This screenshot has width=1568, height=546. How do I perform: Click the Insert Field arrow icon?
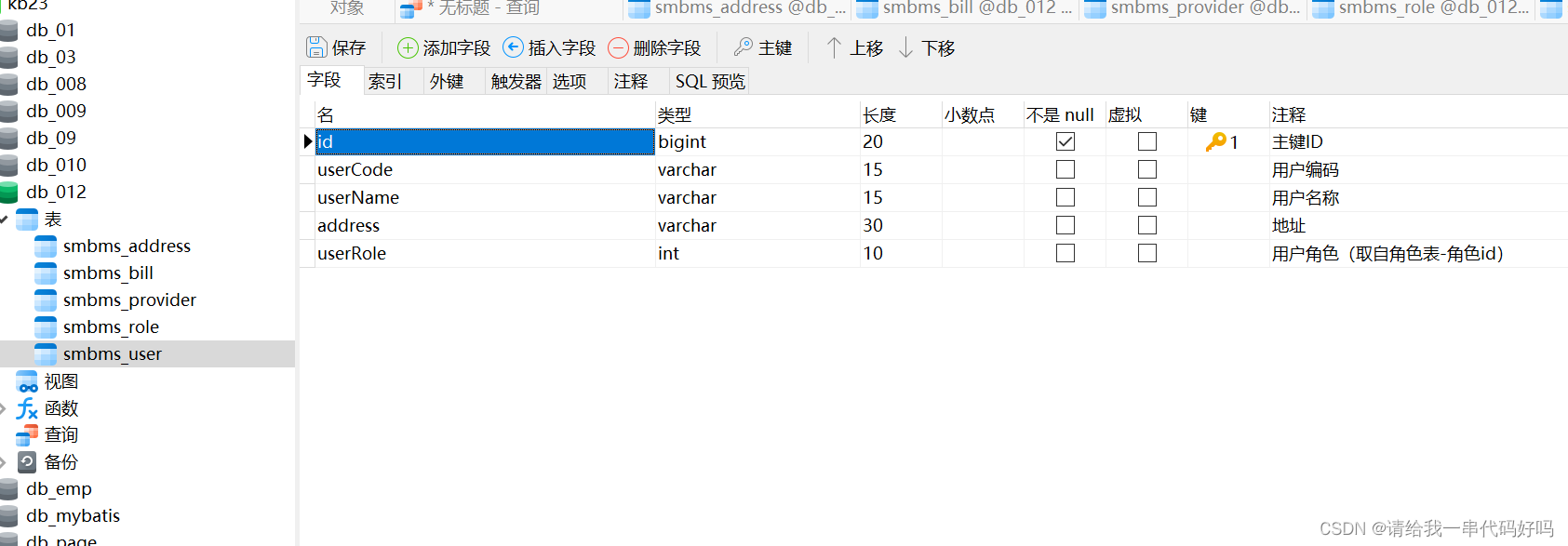[x=513, y=47]
